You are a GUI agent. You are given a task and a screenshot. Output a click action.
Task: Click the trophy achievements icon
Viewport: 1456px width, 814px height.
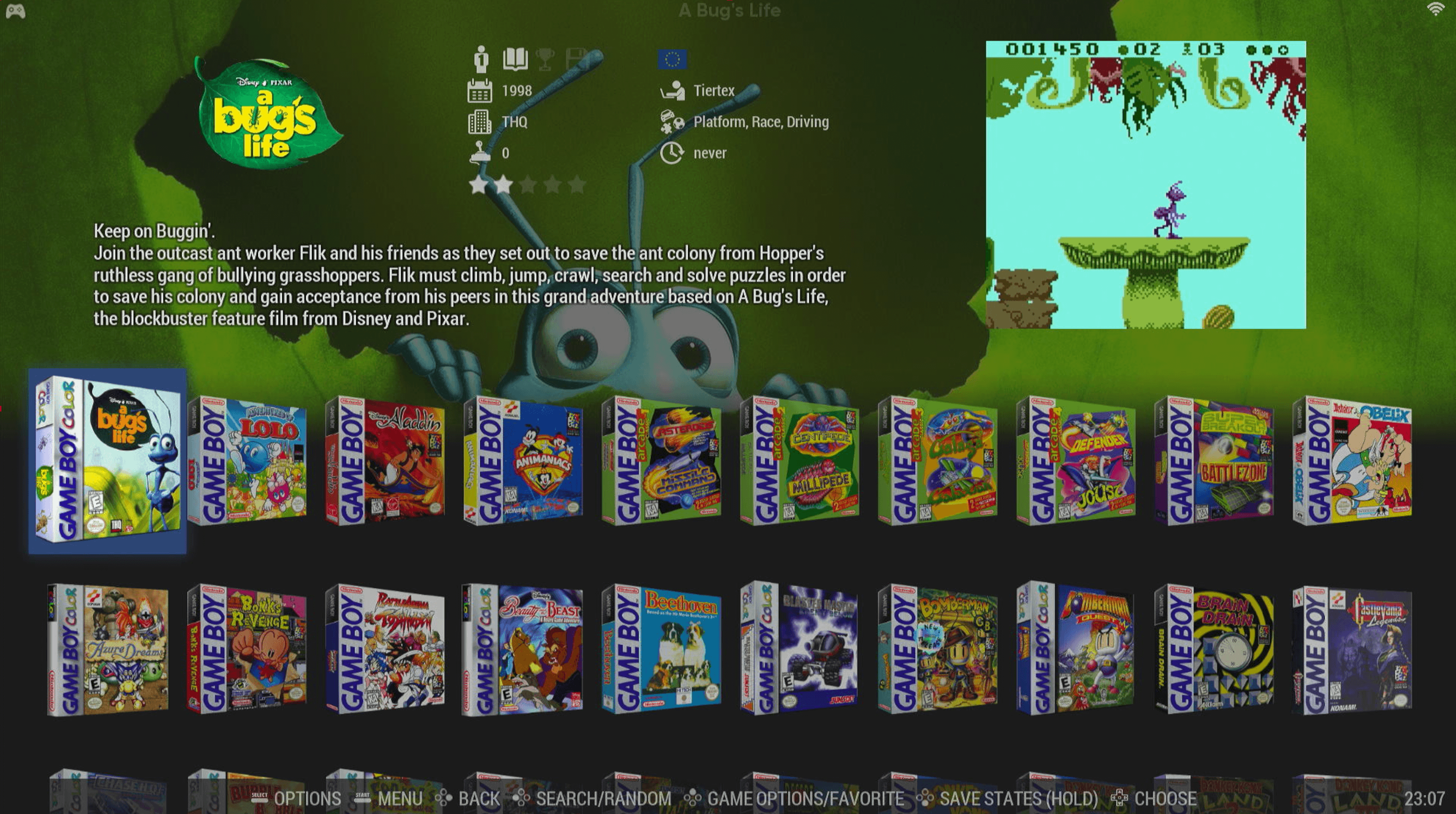click(x=545, y=59)
